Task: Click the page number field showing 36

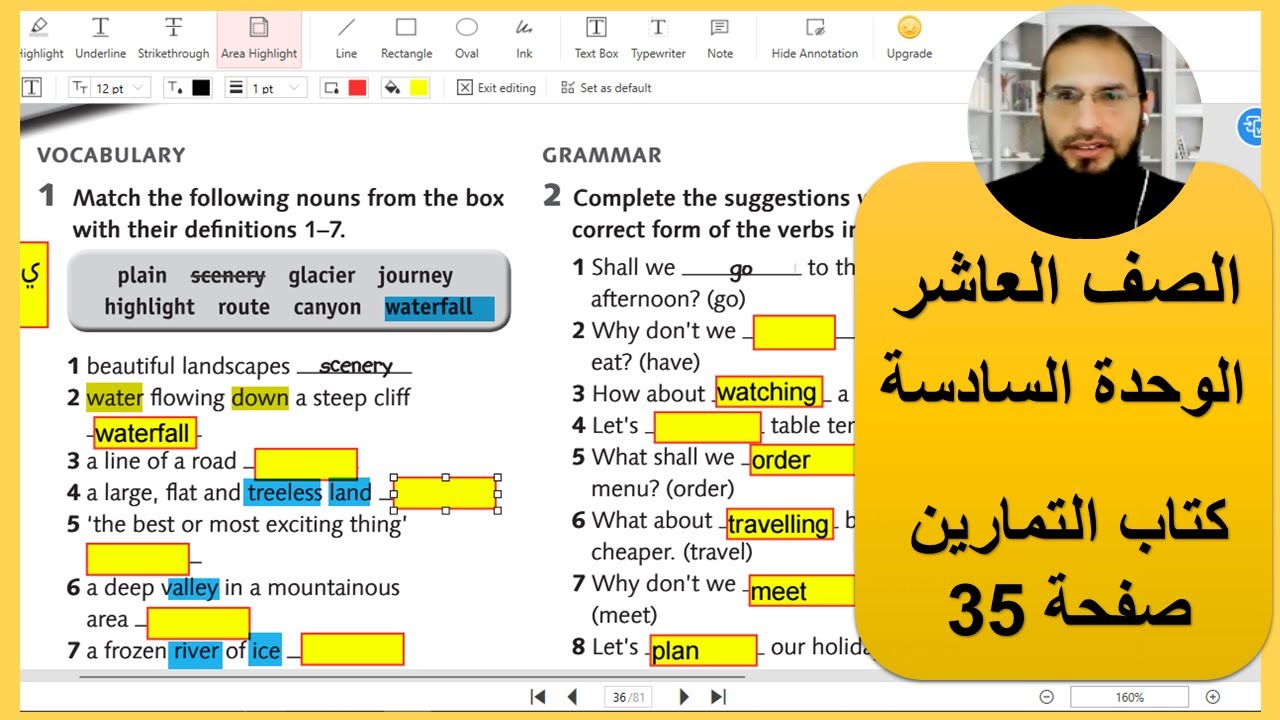Action: click(x=628, y=697)
